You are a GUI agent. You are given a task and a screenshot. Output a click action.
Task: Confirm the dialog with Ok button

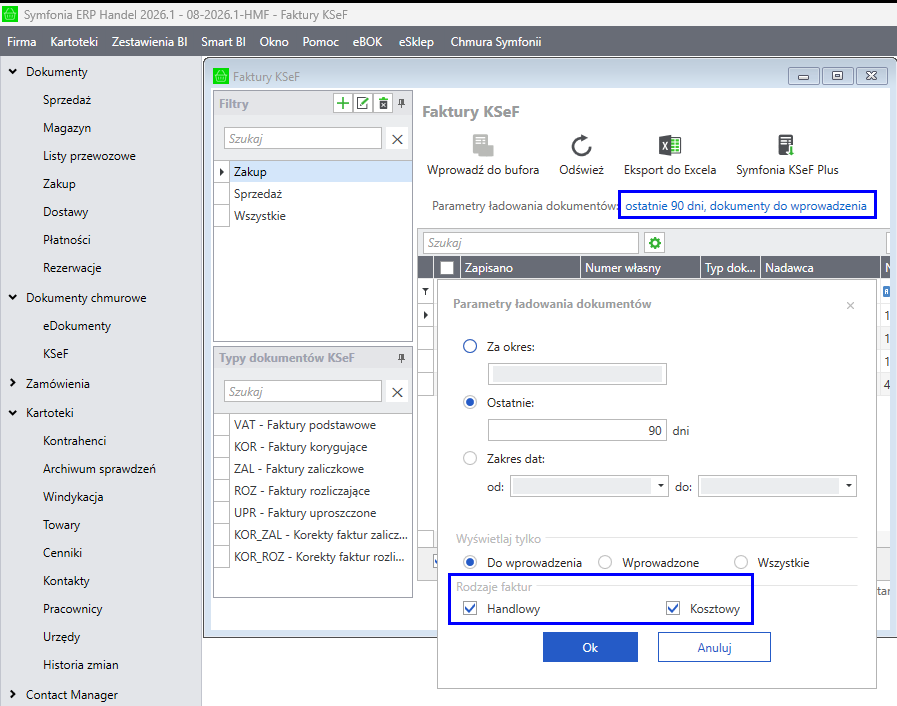(590, 647)
